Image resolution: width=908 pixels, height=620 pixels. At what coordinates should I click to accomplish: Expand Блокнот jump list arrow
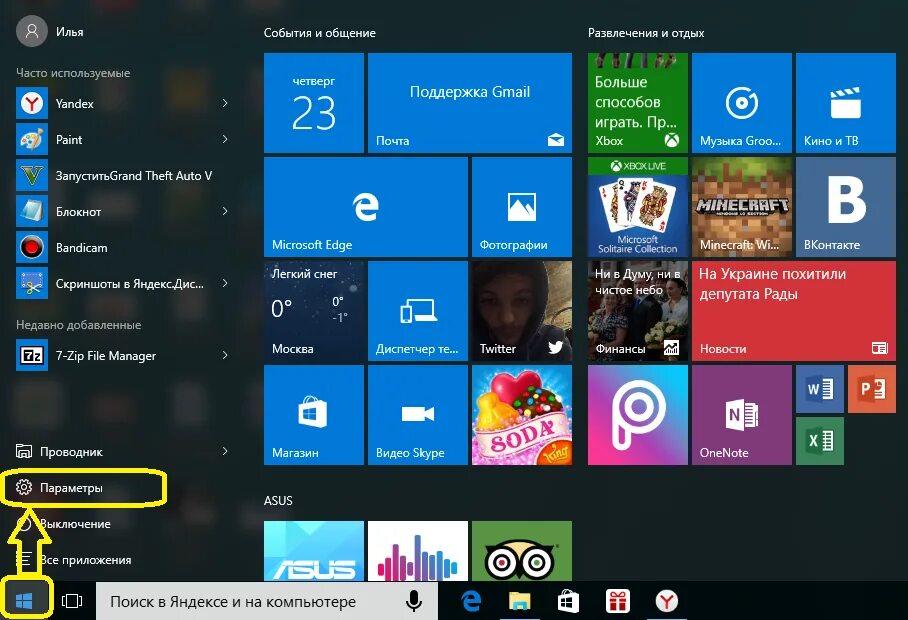point(225,211)
